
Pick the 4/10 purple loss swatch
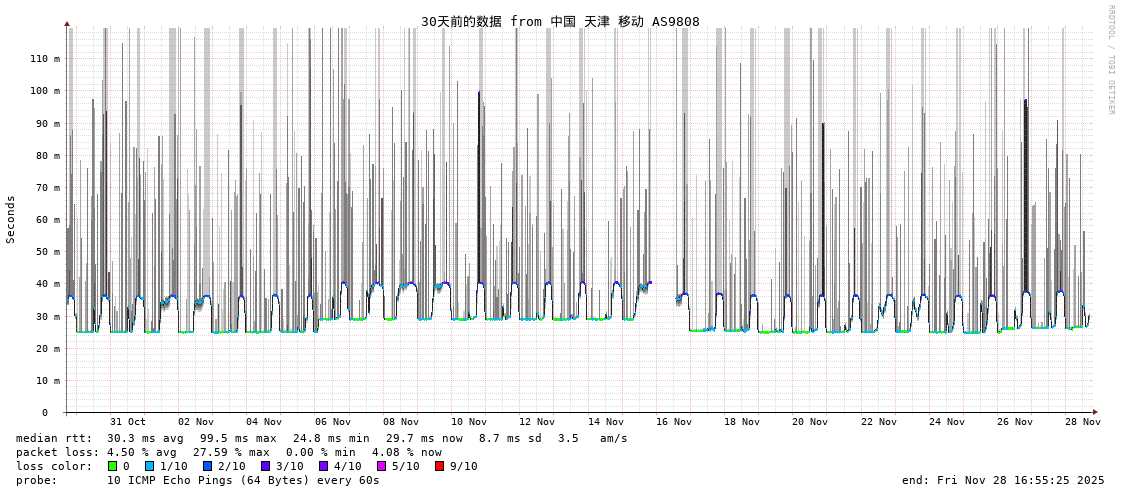click(324, 466)
